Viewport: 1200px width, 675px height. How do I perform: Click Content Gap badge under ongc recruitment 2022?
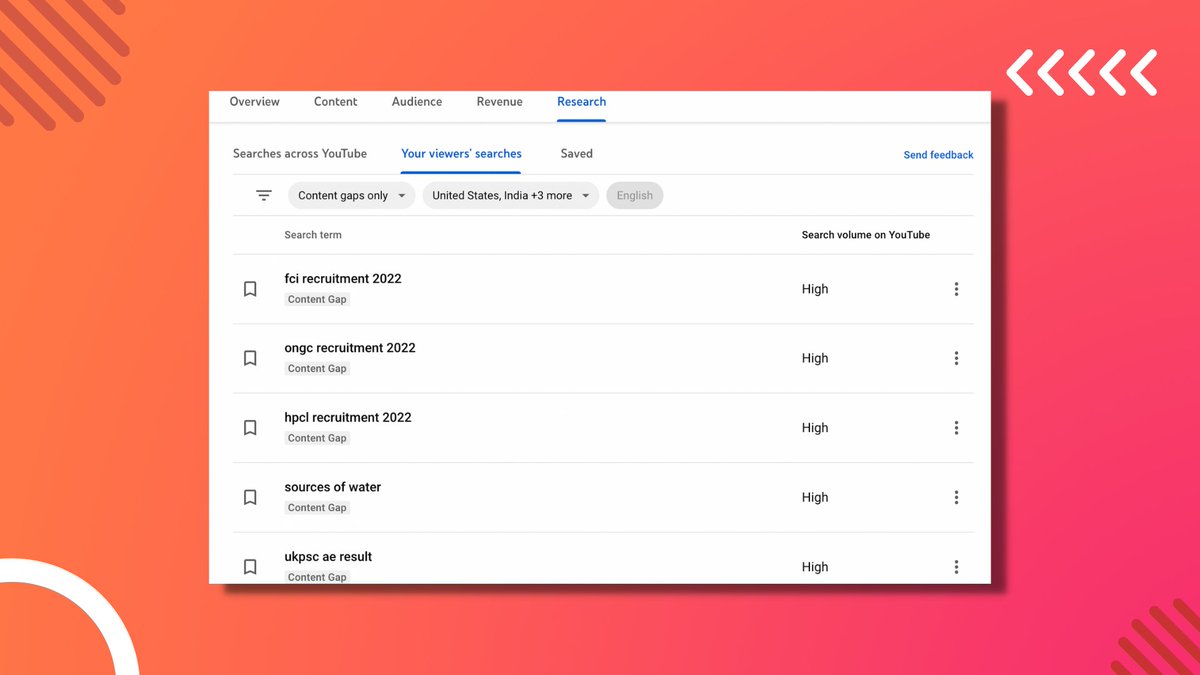point(317,369)
